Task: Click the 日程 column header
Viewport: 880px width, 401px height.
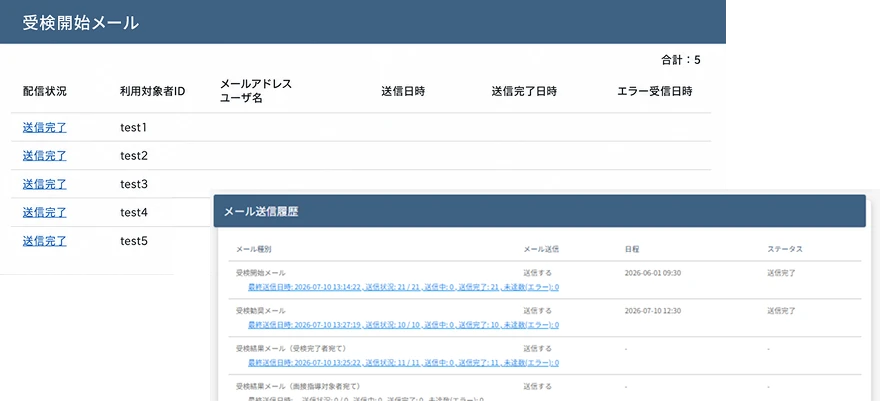Action: coord(632,249)
